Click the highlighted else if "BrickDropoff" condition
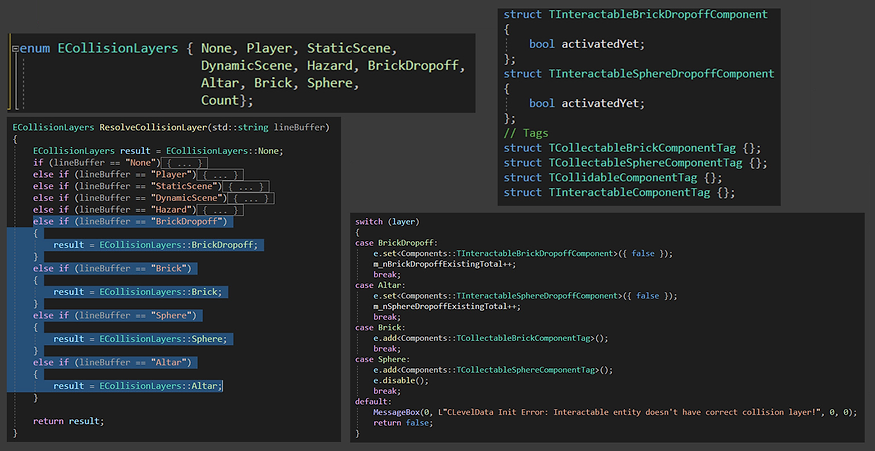The height and width of the screenshot is (451, 875). [132, 222]
